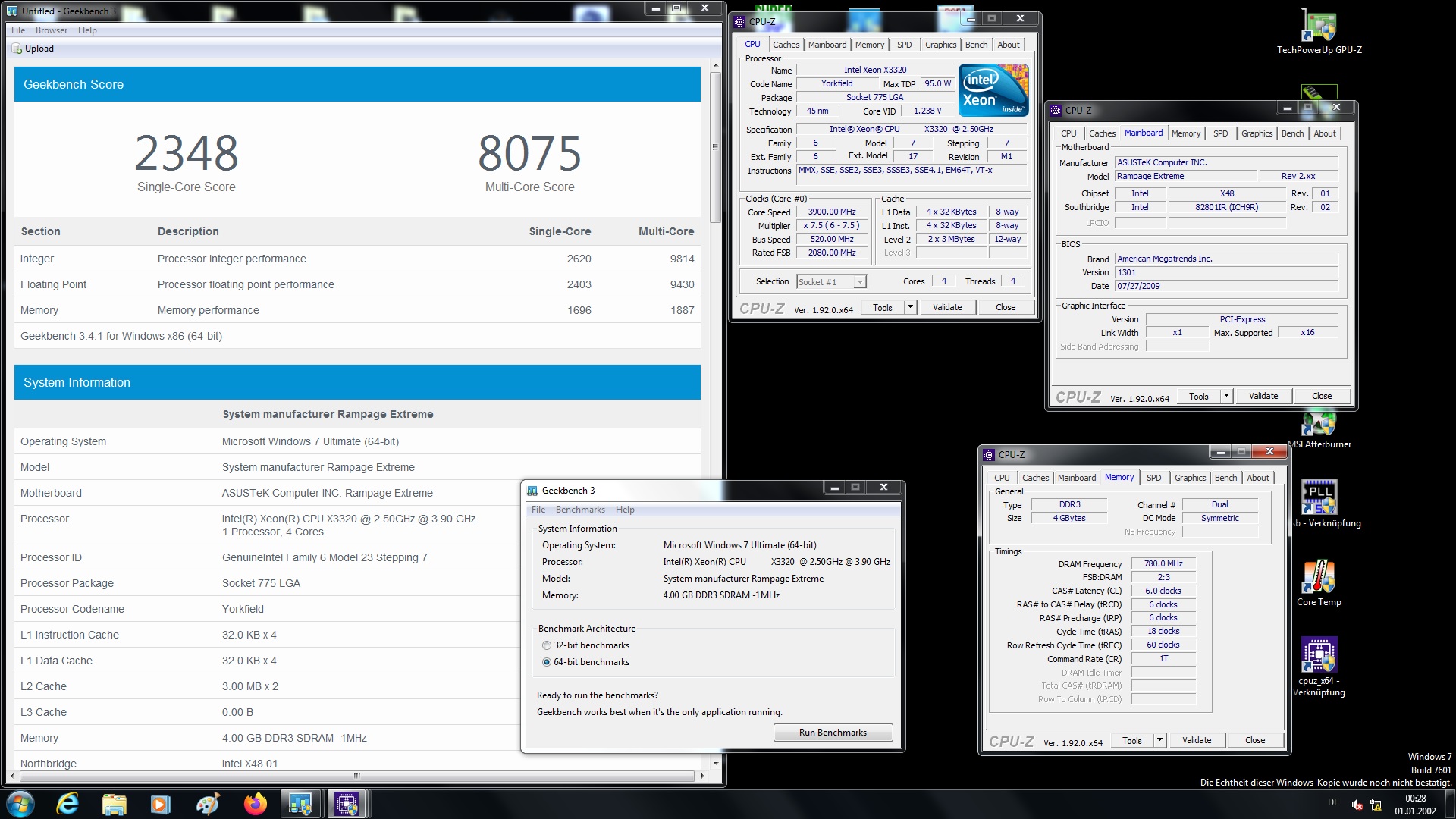Click the Floating Point results row

pos(357,284)
